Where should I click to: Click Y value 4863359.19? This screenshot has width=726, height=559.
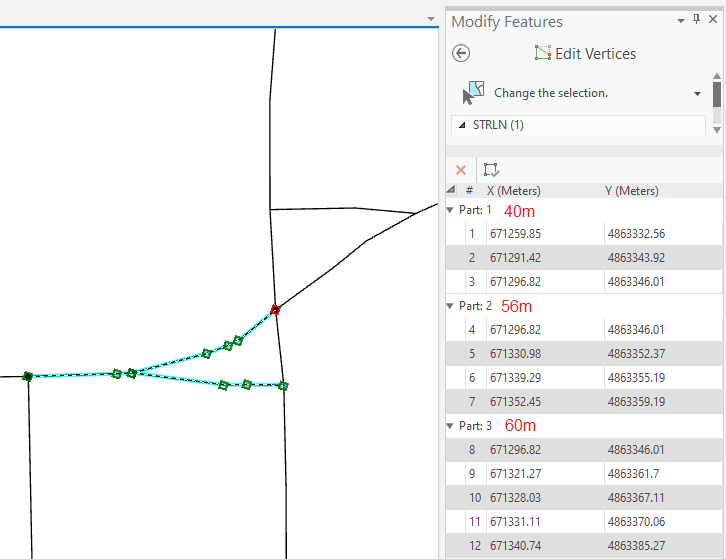636,402
